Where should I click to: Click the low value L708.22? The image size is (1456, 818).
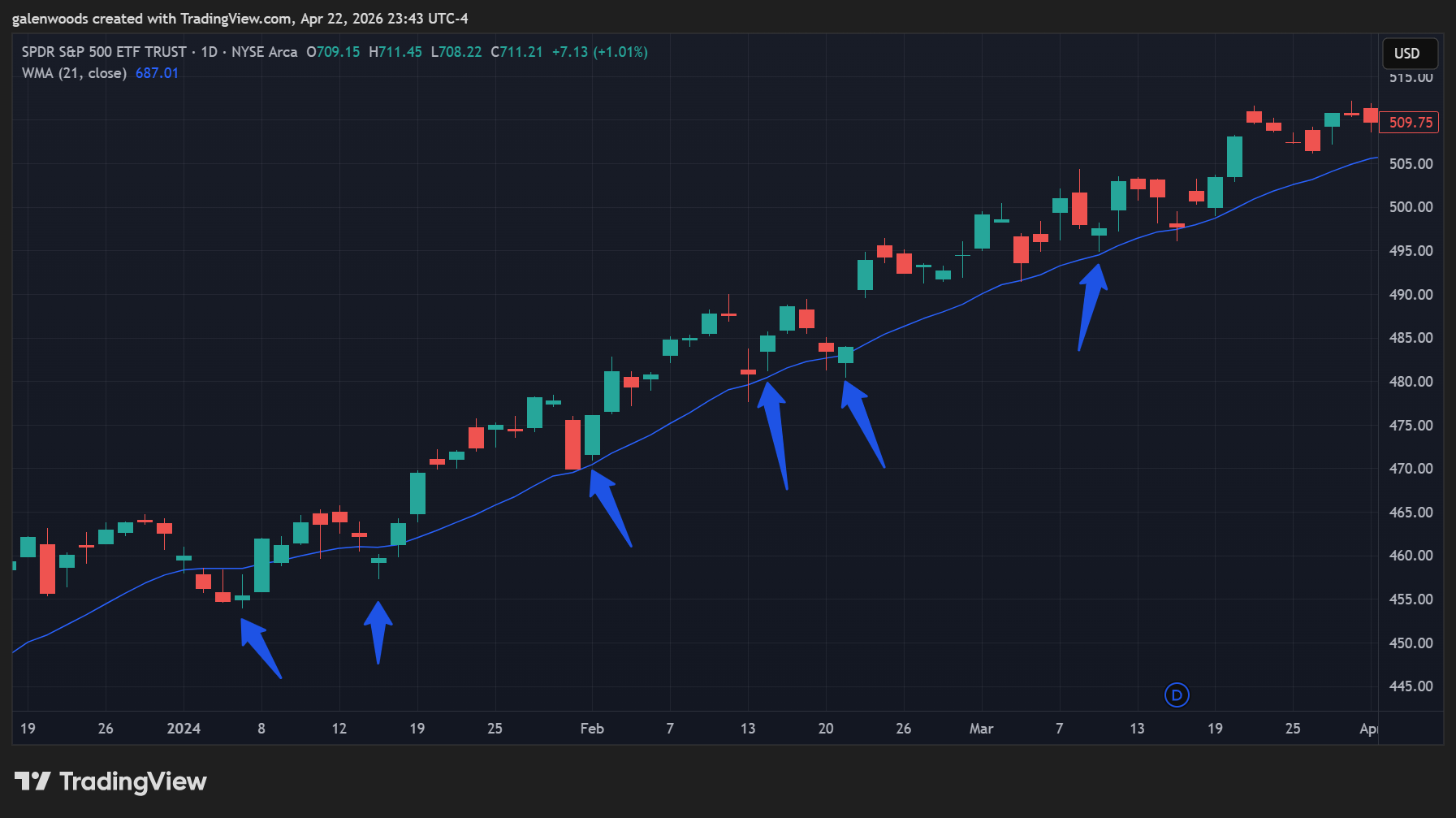tap(456, 52)
